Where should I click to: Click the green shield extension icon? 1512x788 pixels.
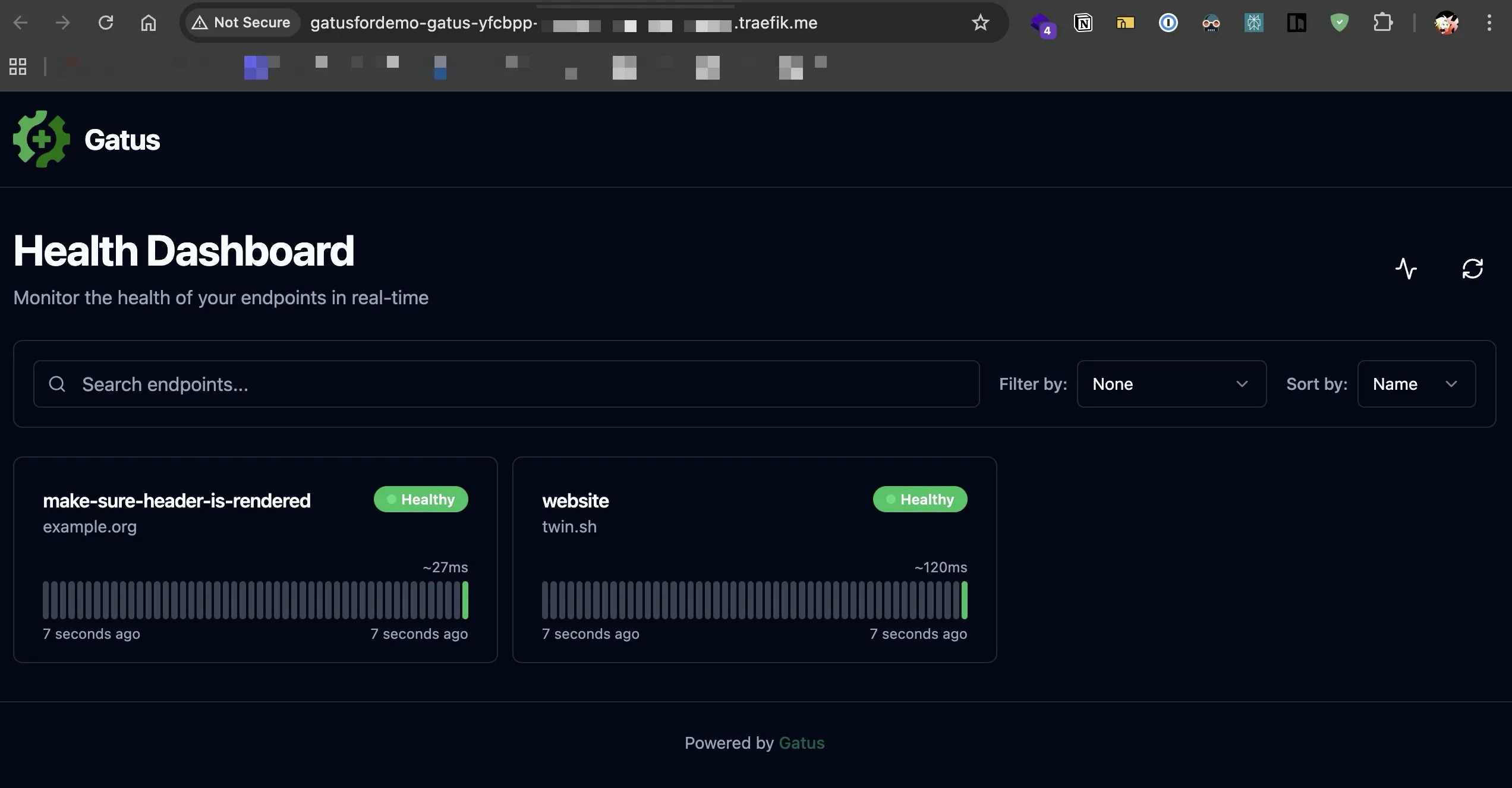[x=1340, y=23]
